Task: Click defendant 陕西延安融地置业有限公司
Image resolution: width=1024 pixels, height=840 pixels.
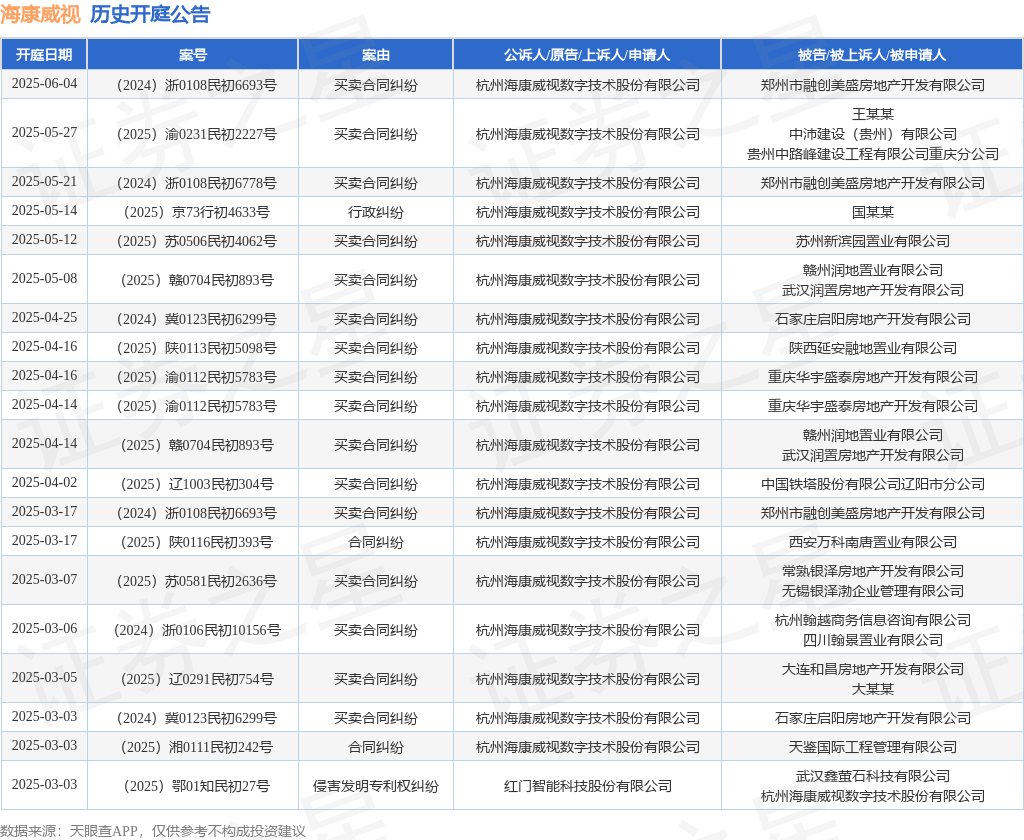Action: [x=872, y=348]
